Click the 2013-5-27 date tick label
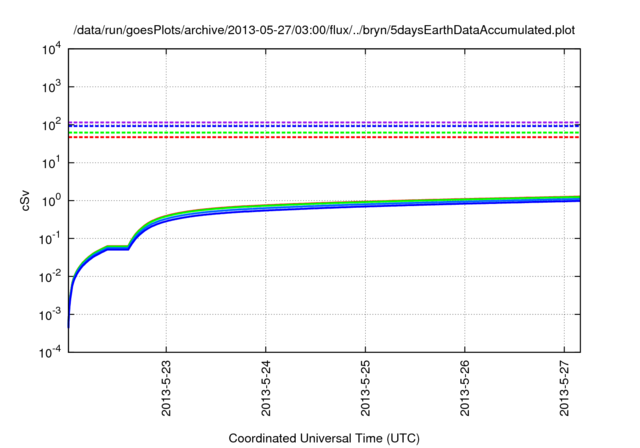Image resolution: width=640 pixels, height=448 pixels. point(564,388)
